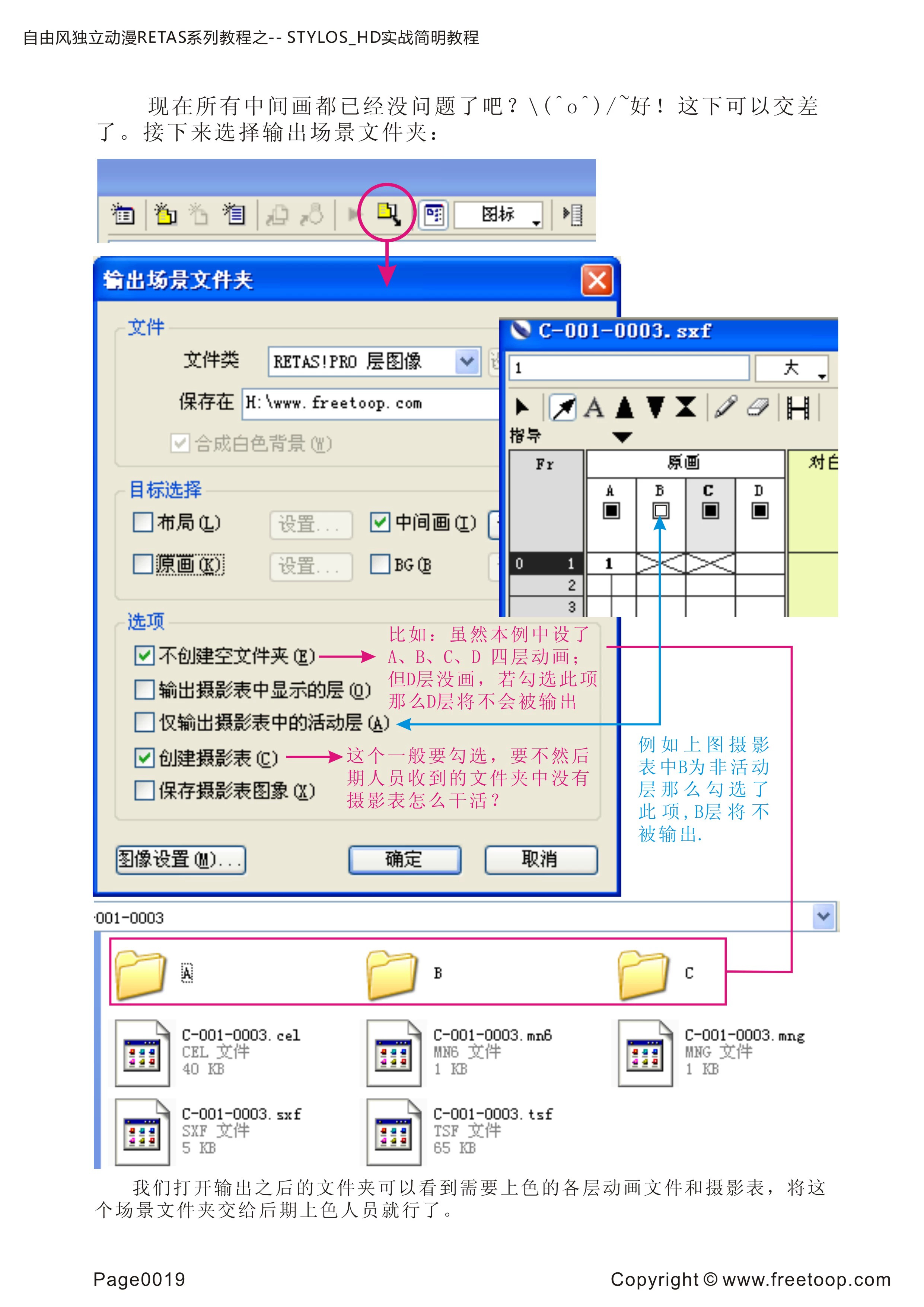
Task: Select the eraser tool in sxf window
Action: 757,408
